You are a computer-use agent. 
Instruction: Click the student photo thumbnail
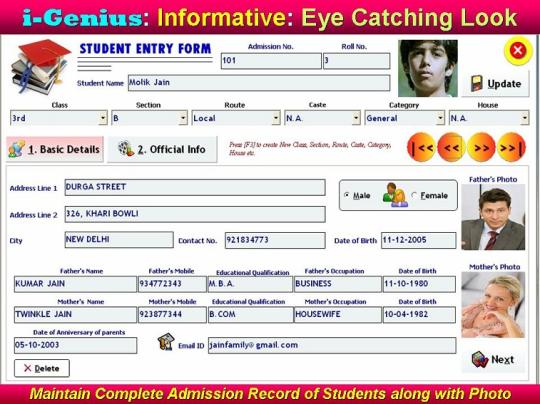[x=428, y=68]
